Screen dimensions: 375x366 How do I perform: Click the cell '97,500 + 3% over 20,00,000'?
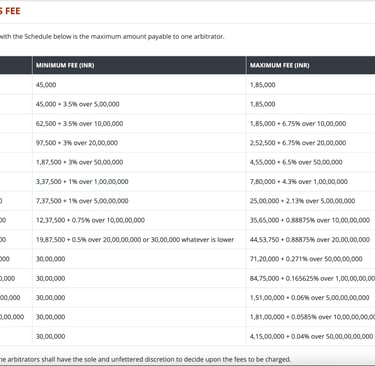[139, 143]
